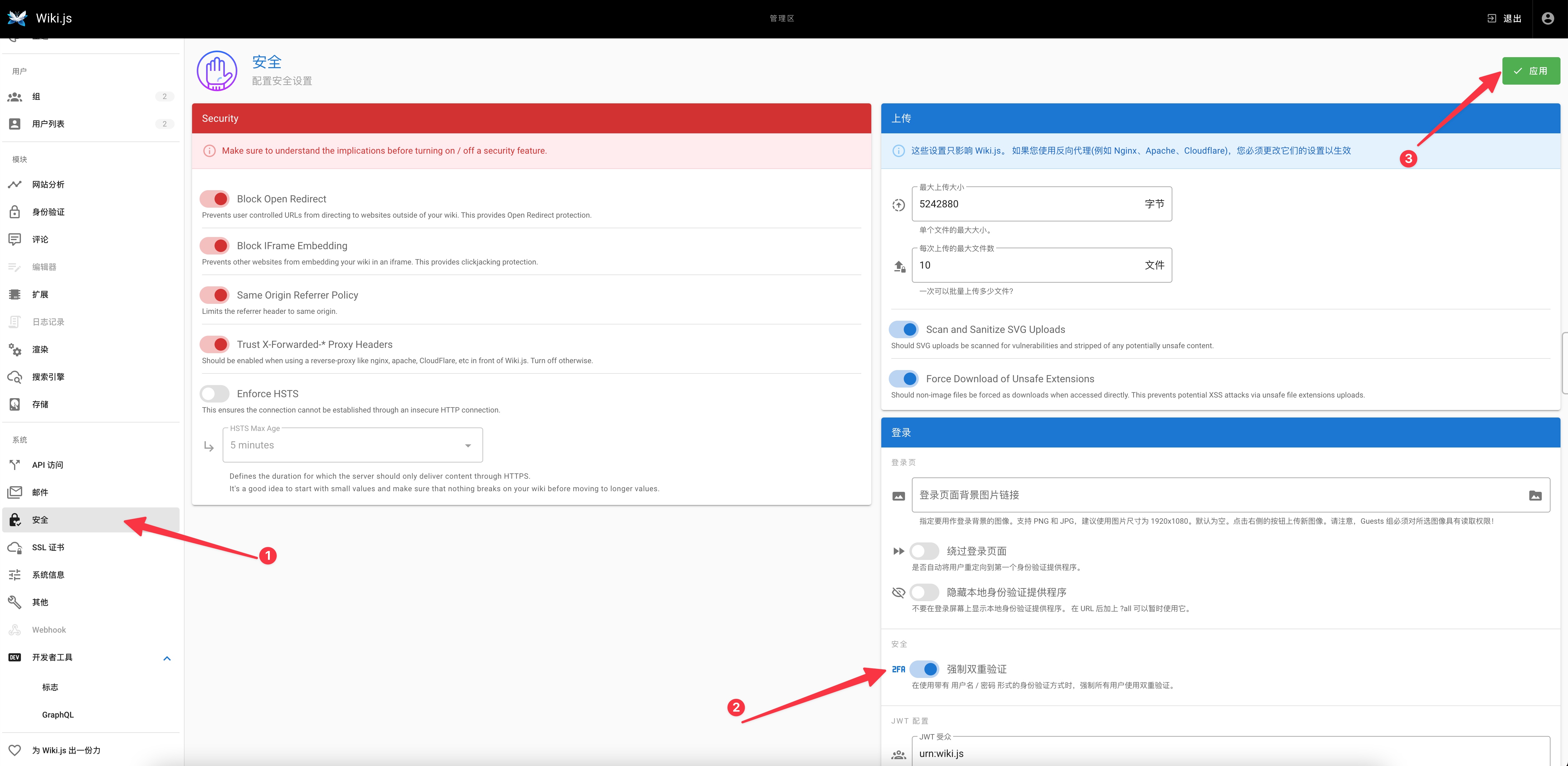Click the analytics trend line icon

[x=15, y=185]
